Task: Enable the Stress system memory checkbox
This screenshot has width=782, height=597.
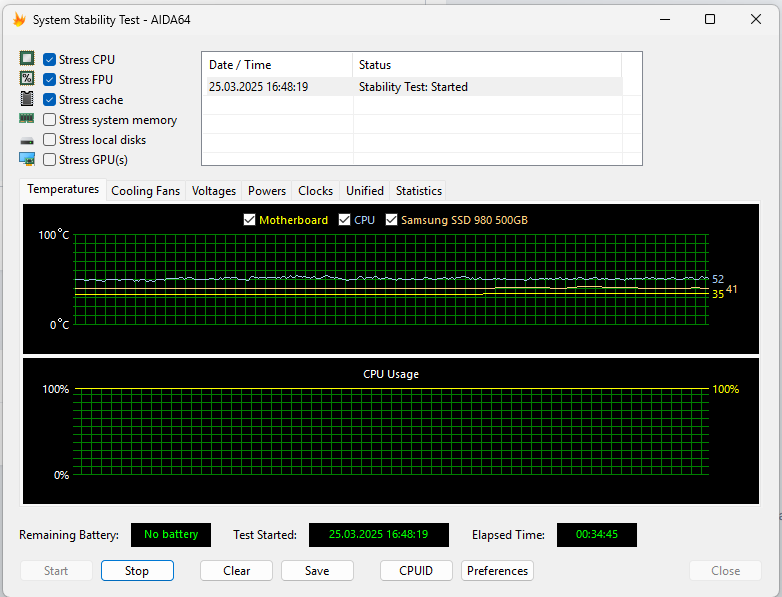Action: (x=50, y=120)
